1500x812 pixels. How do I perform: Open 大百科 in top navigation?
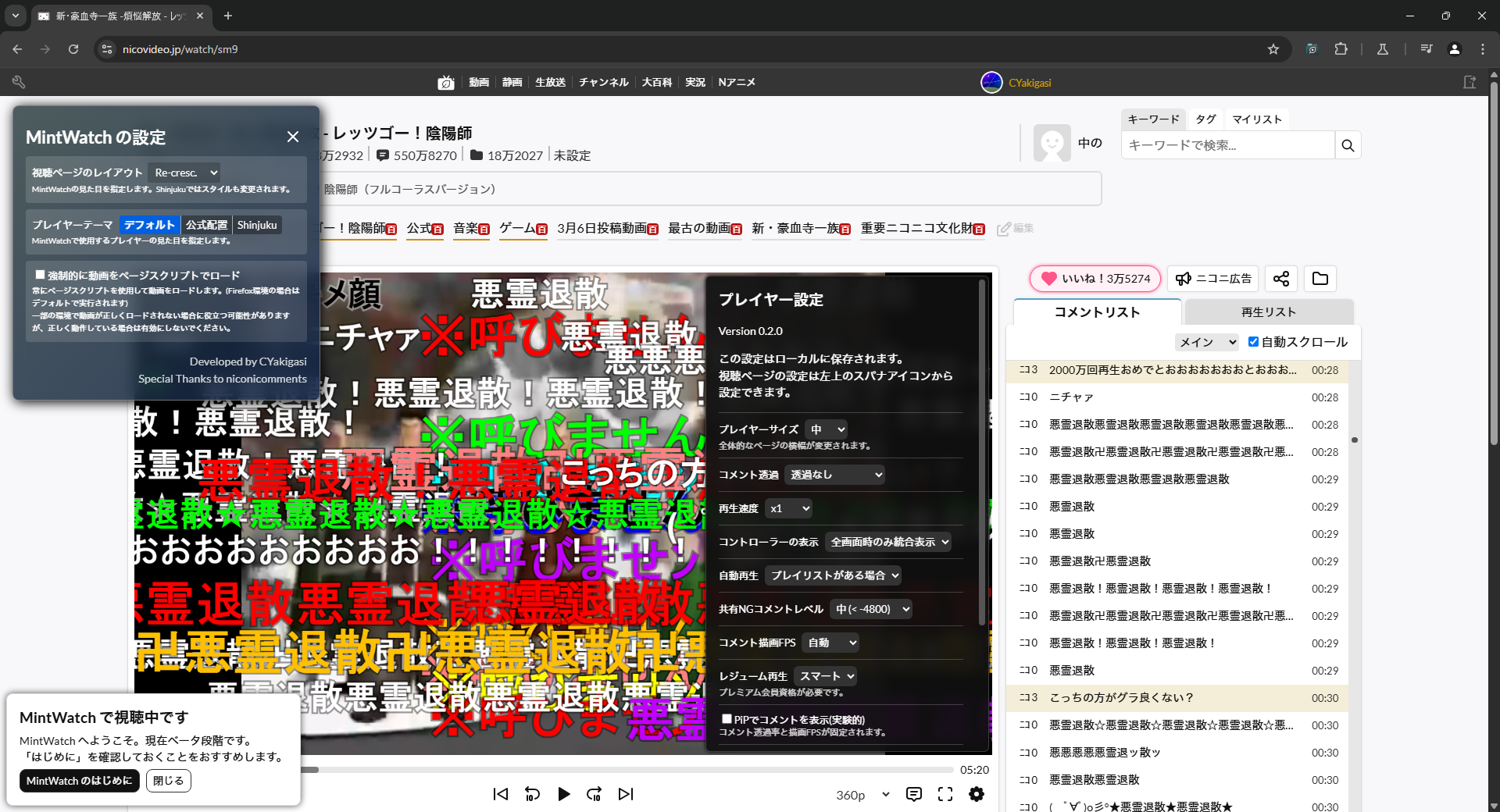[656, 83]
